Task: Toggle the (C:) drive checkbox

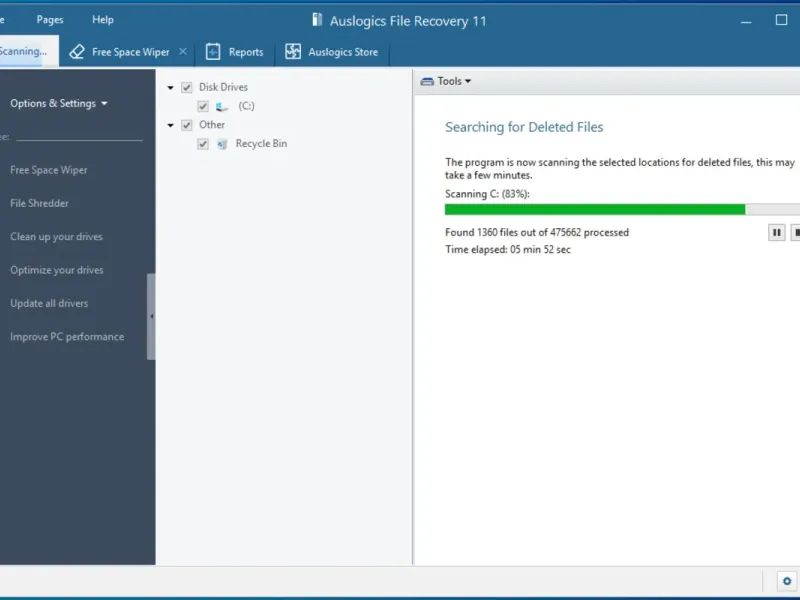Action: click(203, 106)
